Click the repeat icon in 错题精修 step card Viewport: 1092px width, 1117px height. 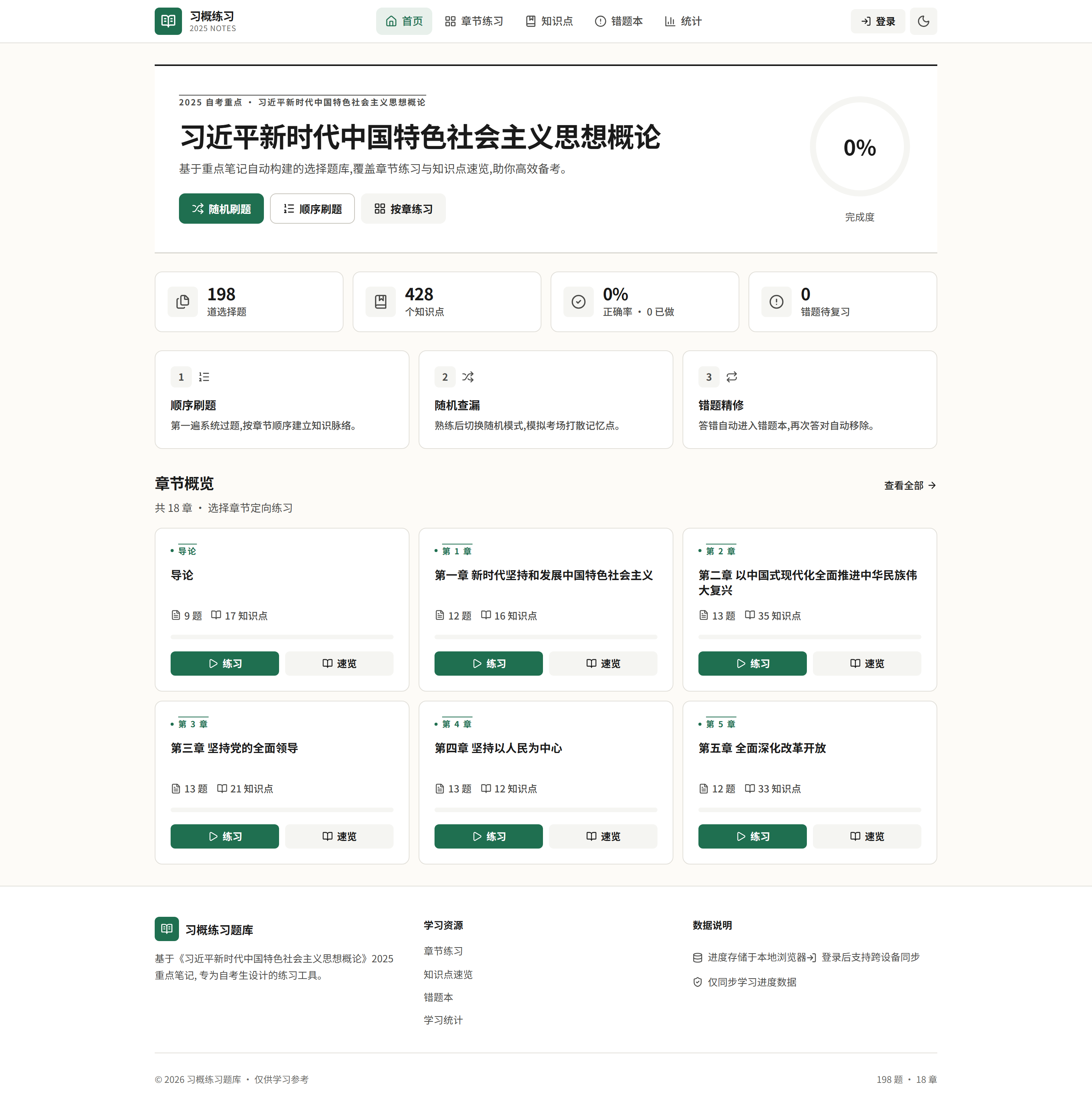point(732,377)
